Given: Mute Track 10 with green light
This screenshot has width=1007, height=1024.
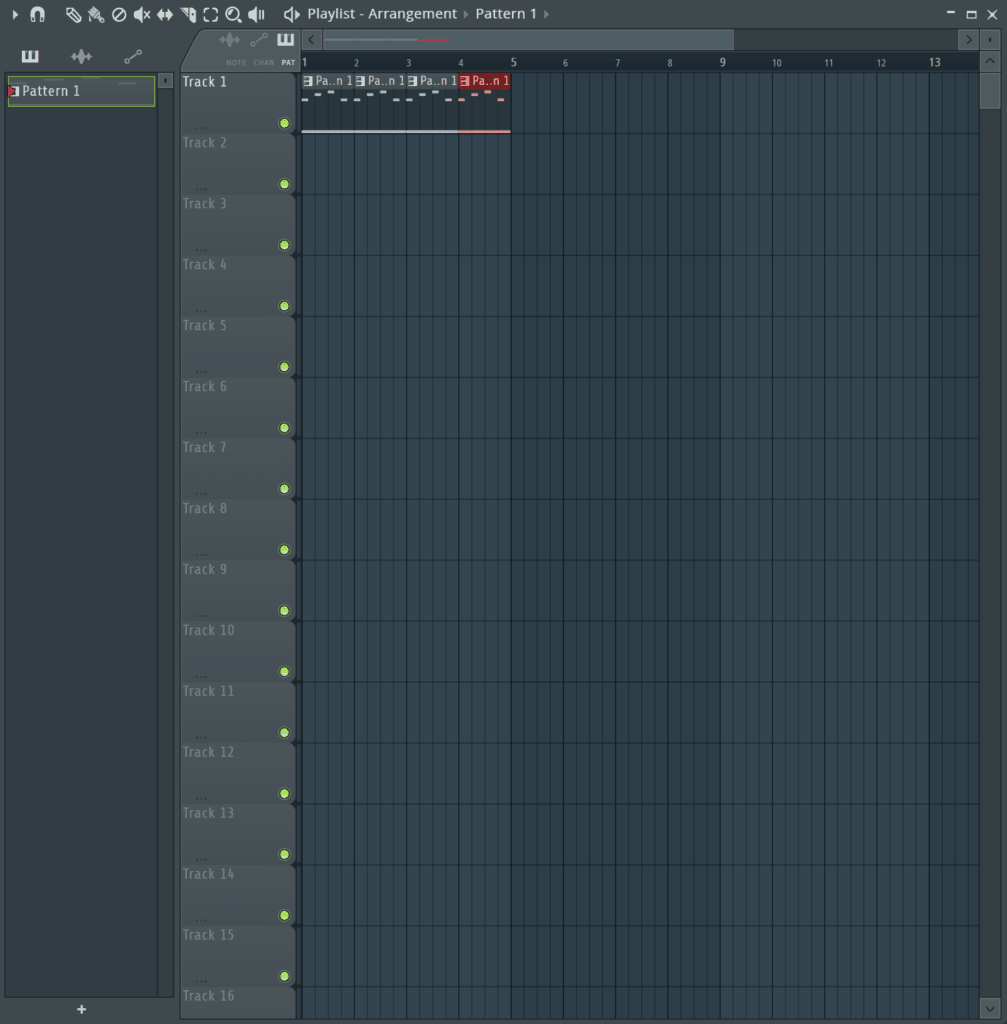Looking at the screenshot, I should tap(284, 672).
